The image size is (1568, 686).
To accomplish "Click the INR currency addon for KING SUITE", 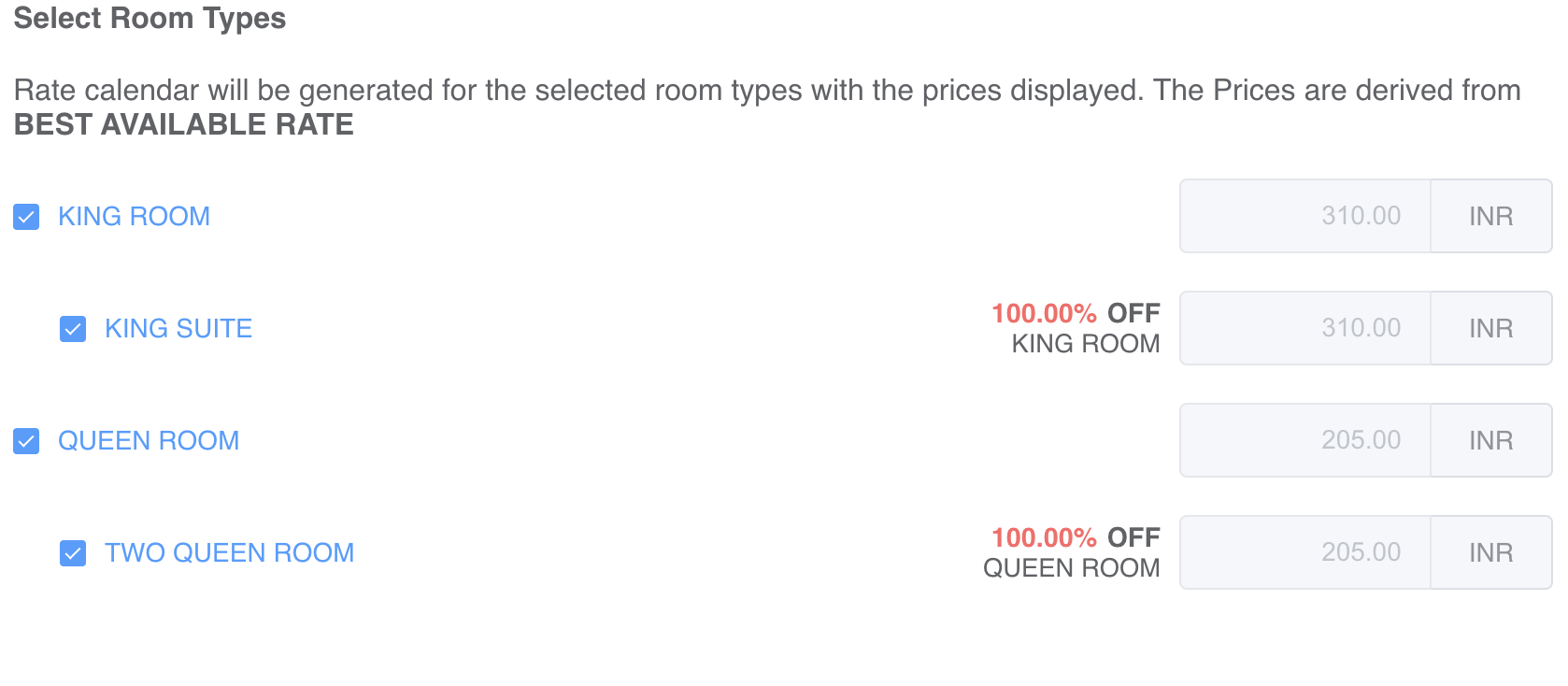I will [x=1491, y=328].
